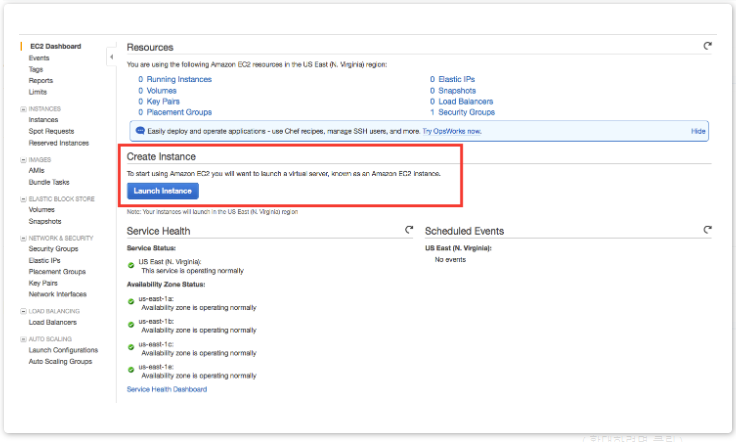Refresh the Scheduled Events section
736x442 pixels.
707,229
